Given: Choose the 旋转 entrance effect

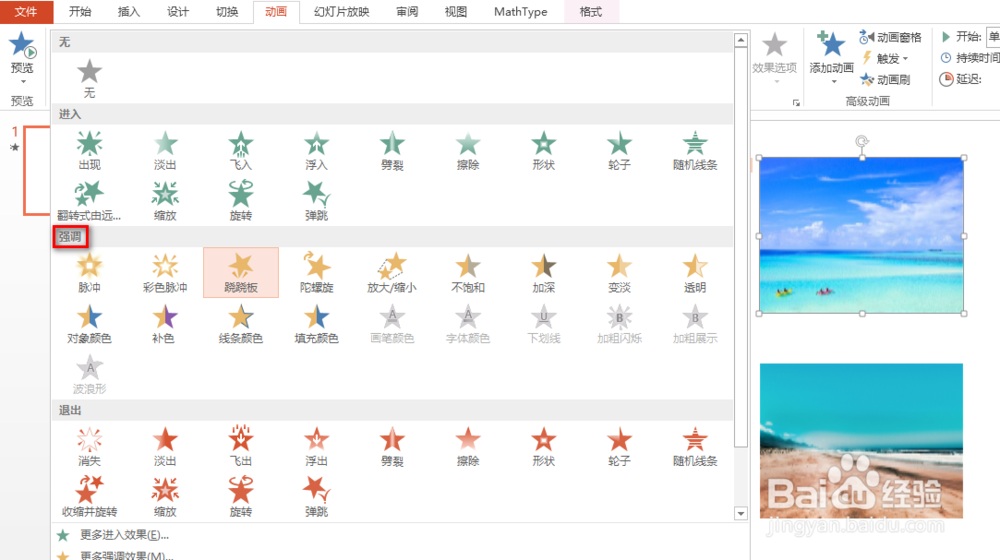Looking at the screenshot, I should pos(241,201).
